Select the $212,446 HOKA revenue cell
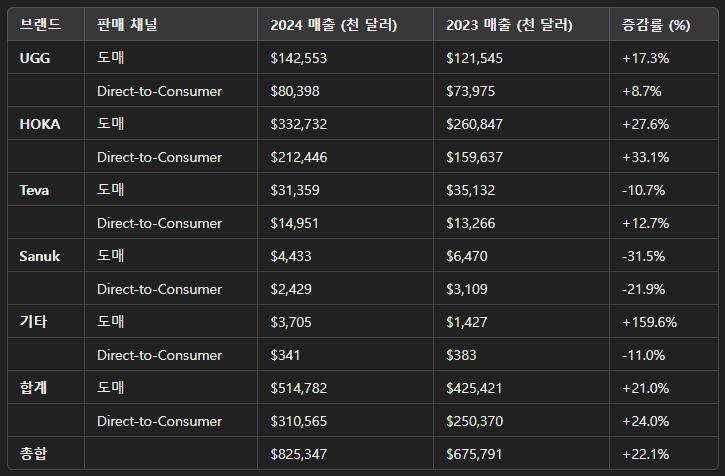725x476 pixels. tap(299, 157)
